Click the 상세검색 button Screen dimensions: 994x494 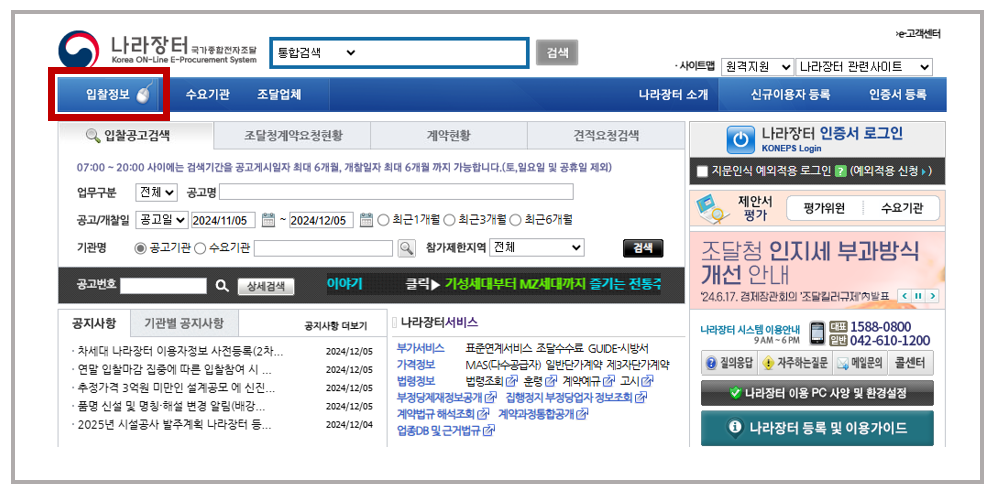point(266,286)
